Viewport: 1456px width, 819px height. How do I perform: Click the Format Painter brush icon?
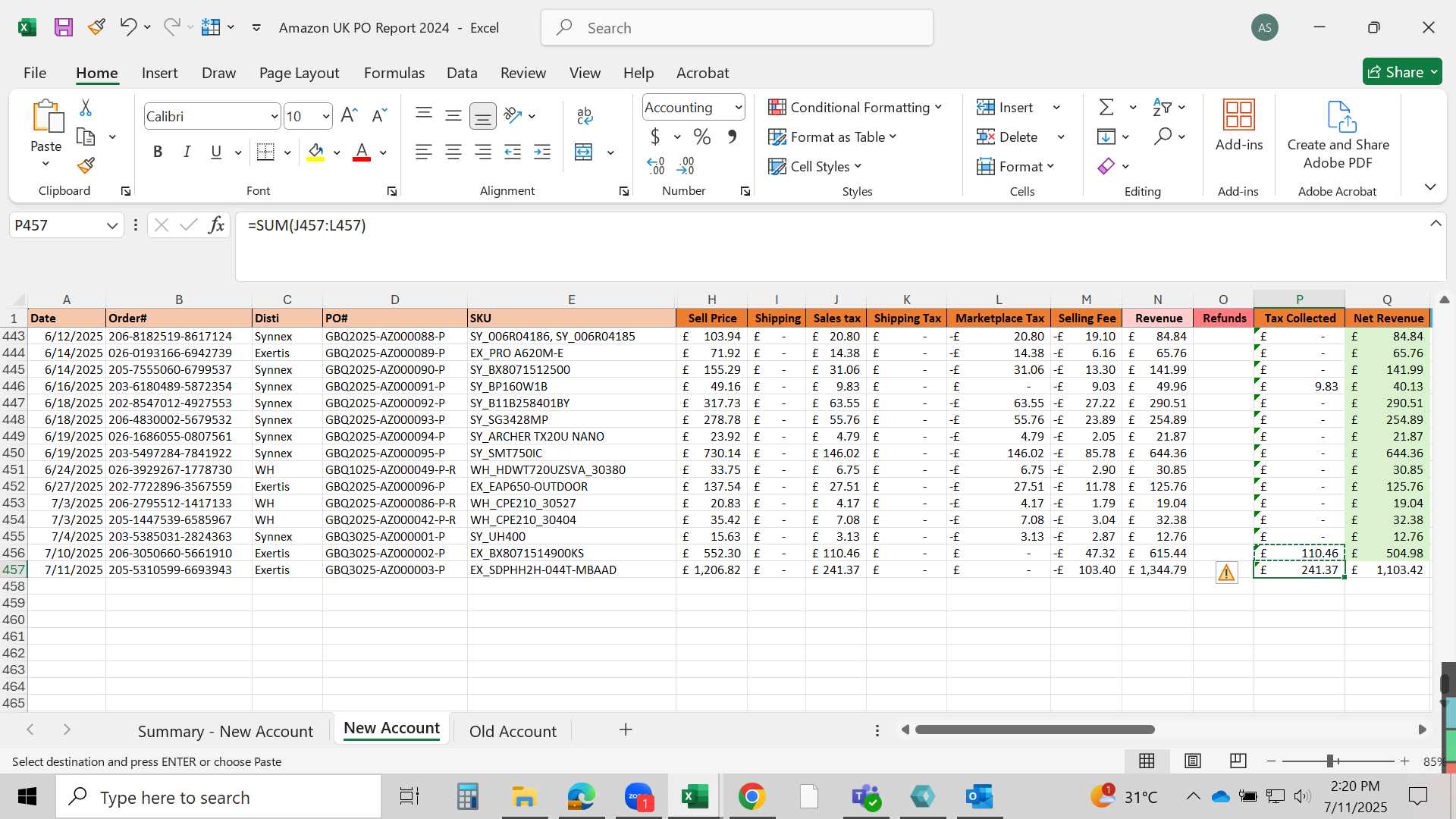tap(86, 165)
